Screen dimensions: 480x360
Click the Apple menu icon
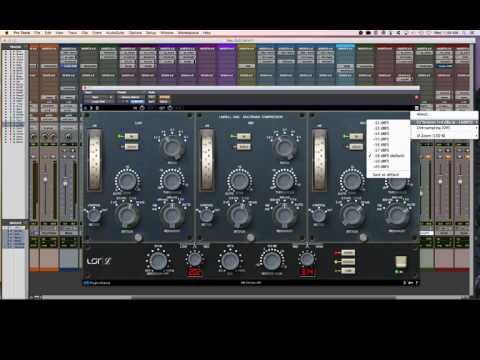tap(7, 33)
